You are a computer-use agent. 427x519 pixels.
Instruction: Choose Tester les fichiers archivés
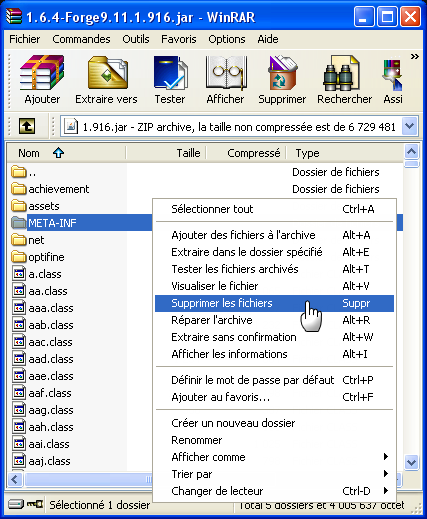click(x=274, y=269)
